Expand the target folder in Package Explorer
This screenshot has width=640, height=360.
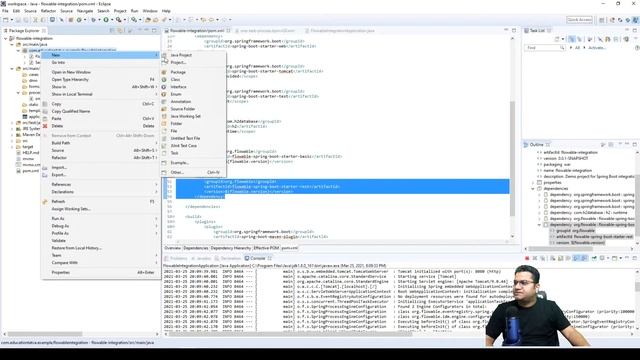pyautogui.click(x=12, y=147)
